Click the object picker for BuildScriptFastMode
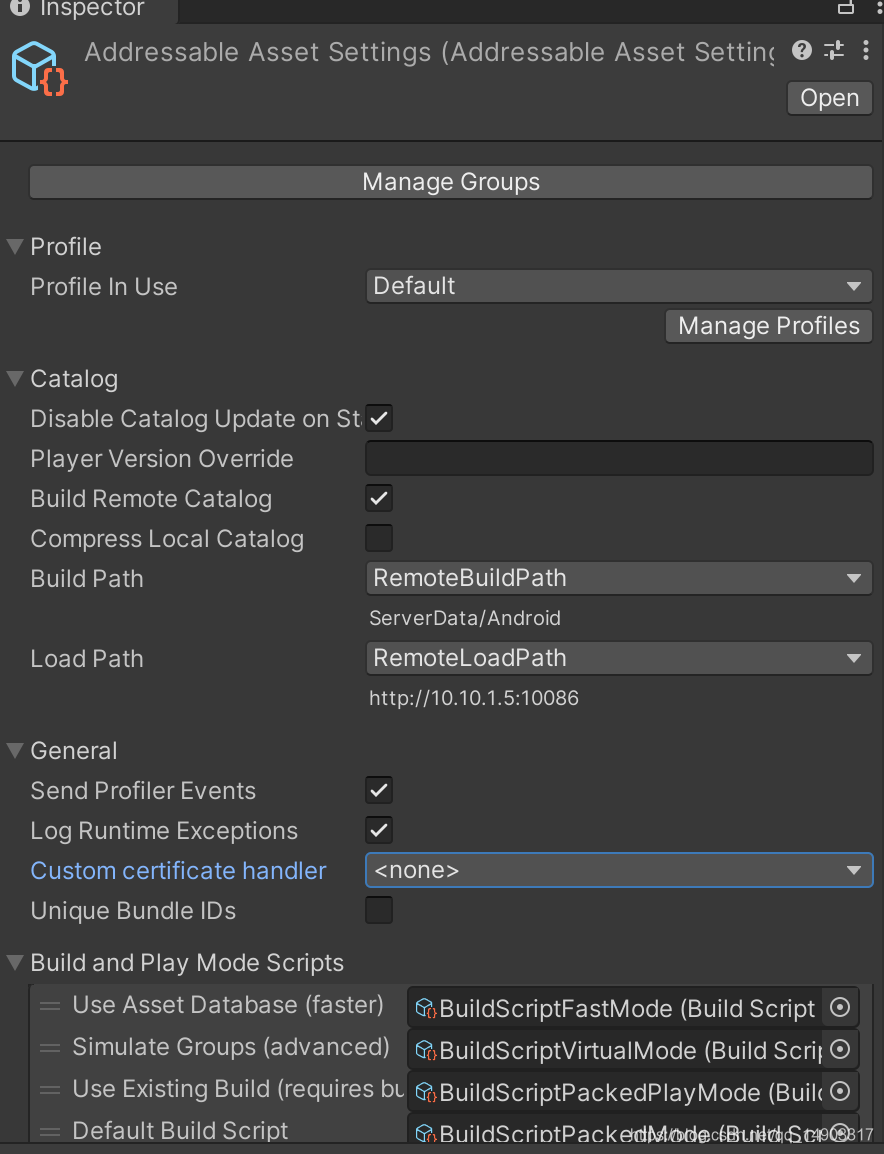 (839, 1008)
